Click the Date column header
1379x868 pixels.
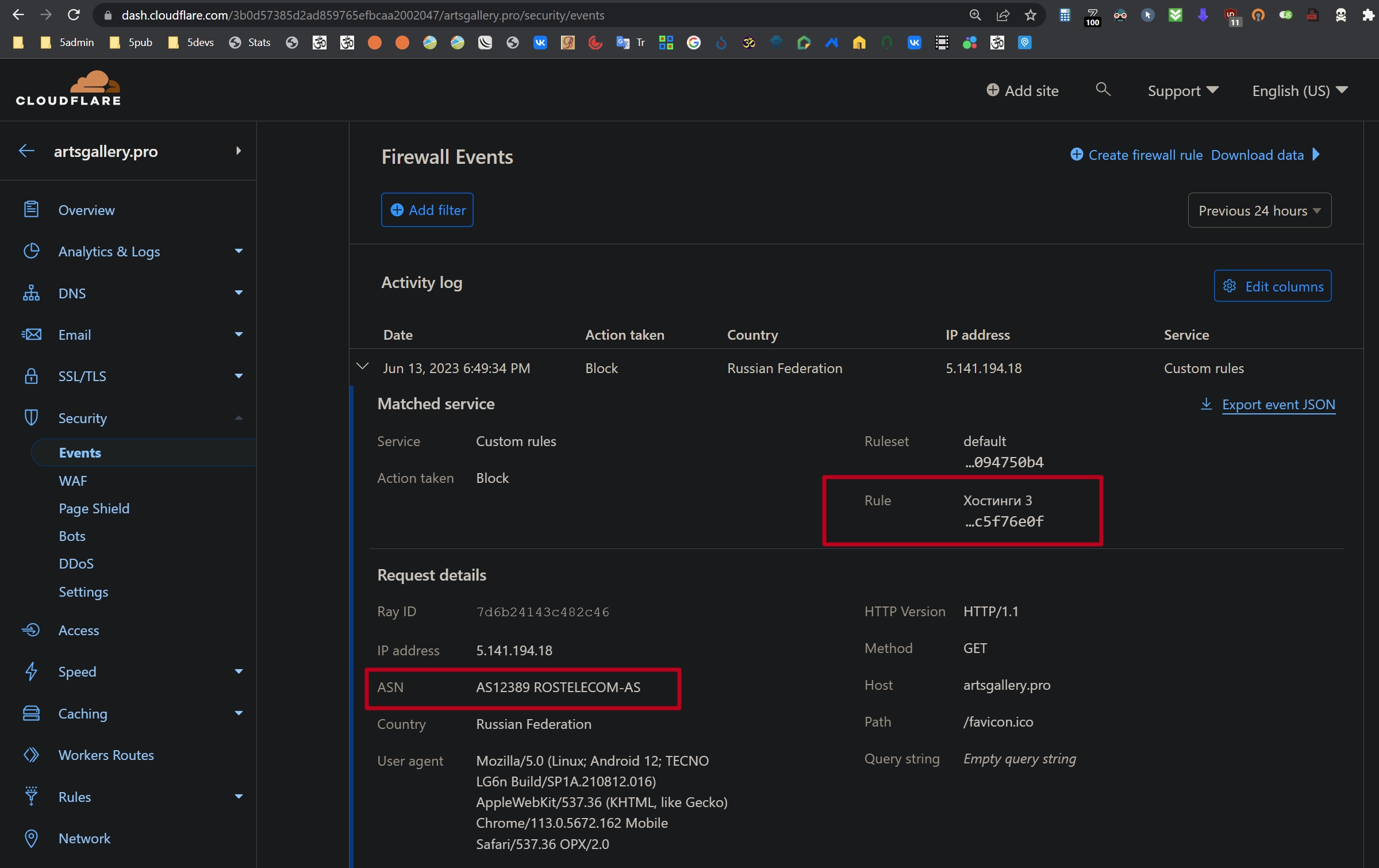point(398,335)
